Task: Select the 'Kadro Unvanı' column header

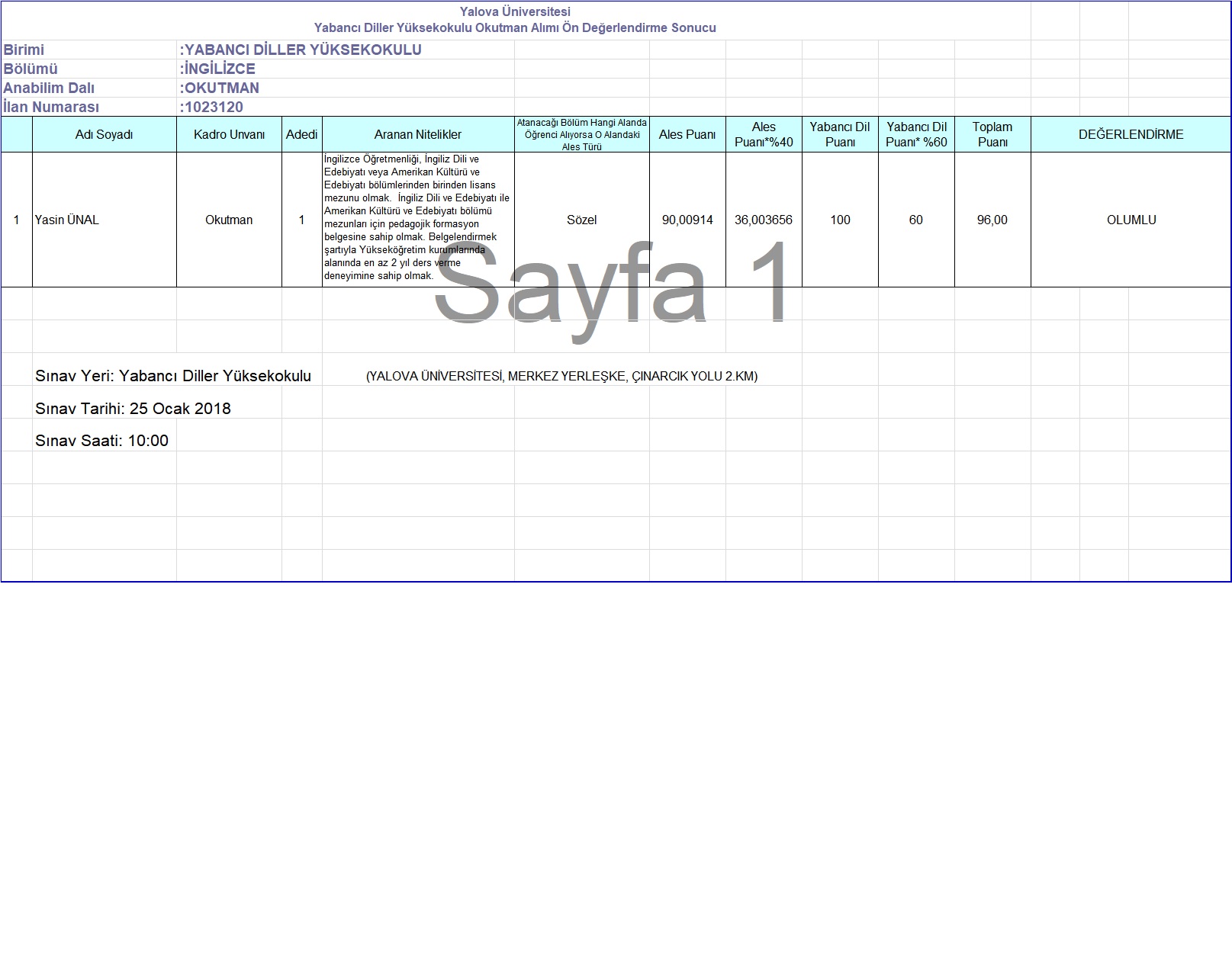Action: 229,134
